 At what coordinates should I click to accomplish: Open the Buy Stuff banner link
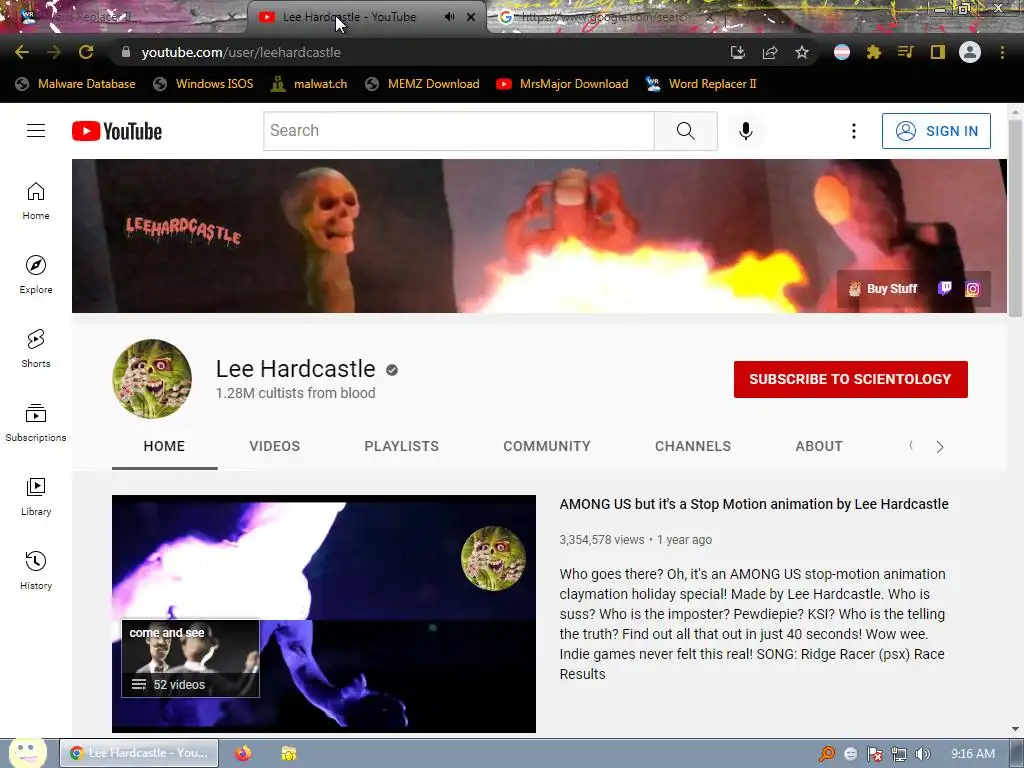pyautogui.click(x=882, y=289)
